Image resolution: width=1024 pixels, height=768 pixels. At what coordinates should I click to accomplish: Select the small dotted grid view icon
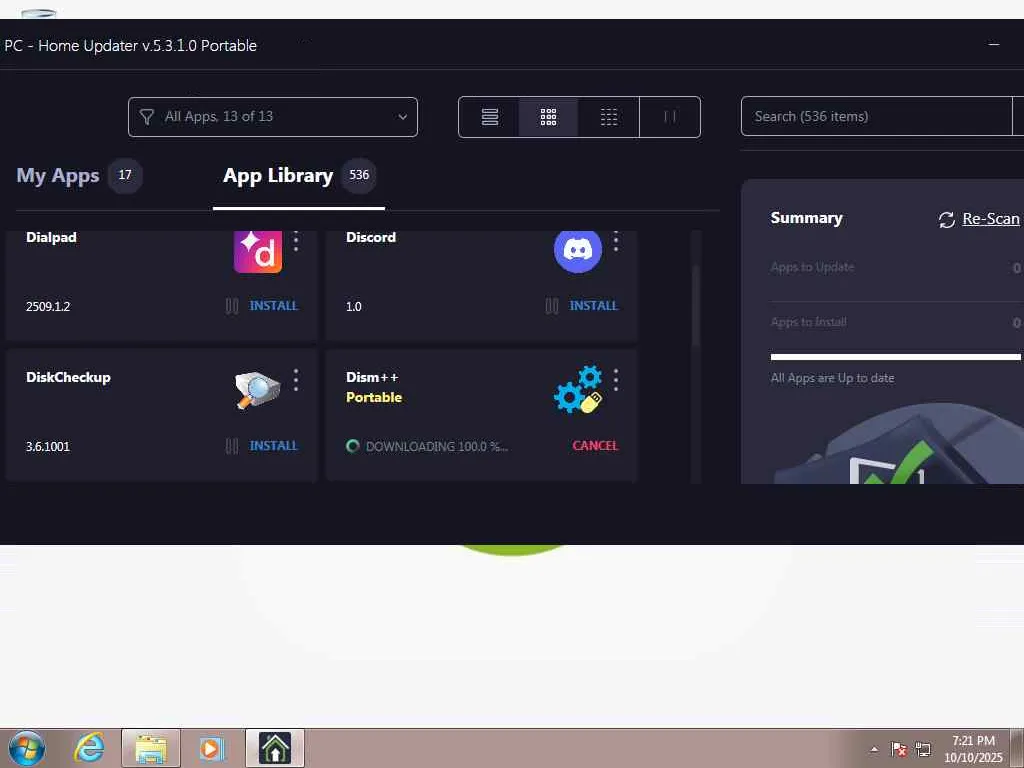[609, 117]
